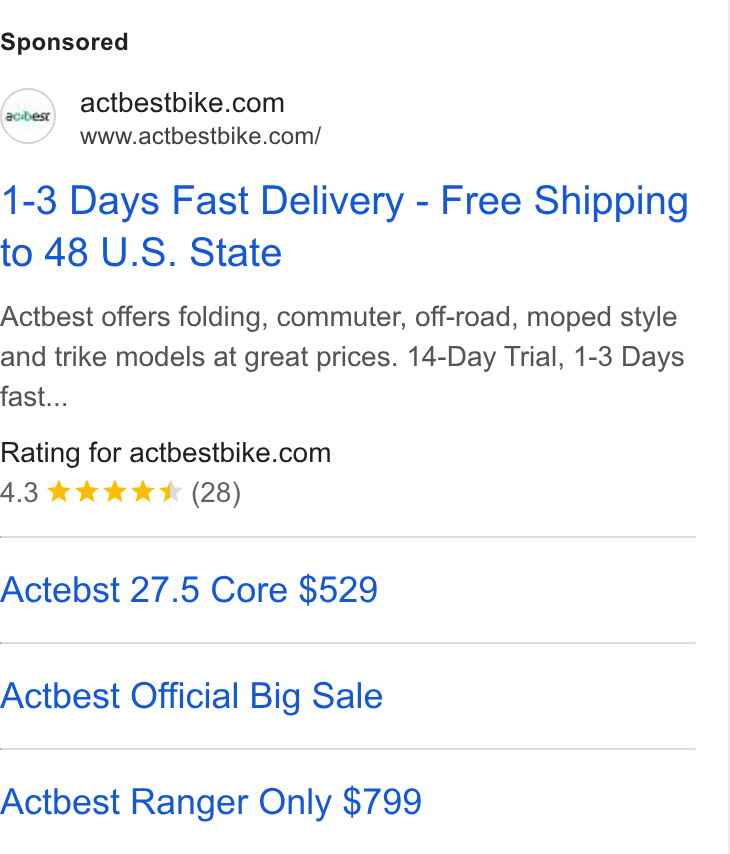Click the (28) review count
730x854 pixels.
click(216, 493)
